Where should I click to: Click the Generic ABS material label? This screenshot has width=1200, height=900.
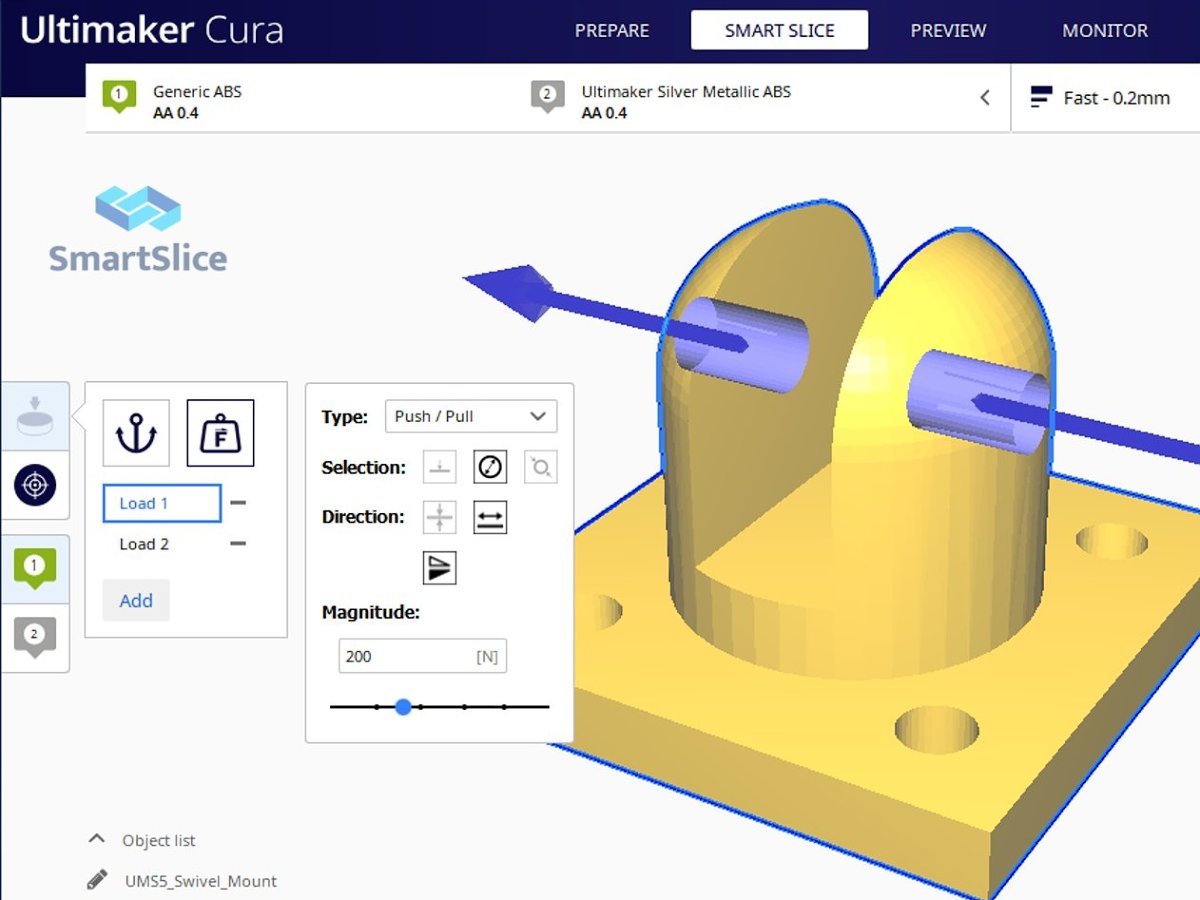[x=197, y=91]
